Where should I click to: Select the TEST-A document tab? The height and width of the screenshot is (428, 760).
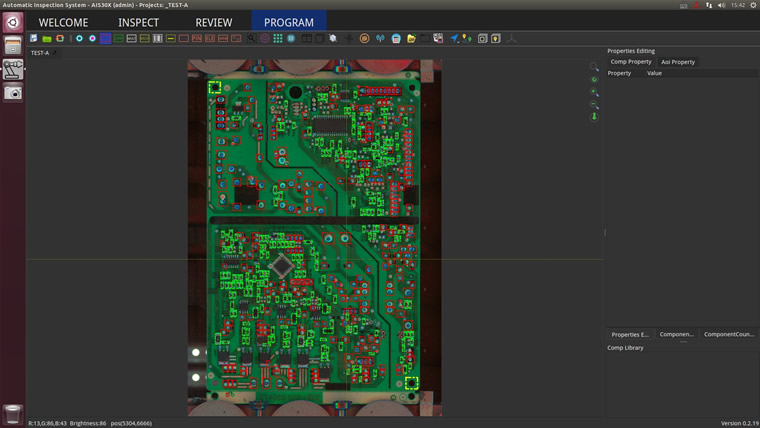click(x=40, y=53)
